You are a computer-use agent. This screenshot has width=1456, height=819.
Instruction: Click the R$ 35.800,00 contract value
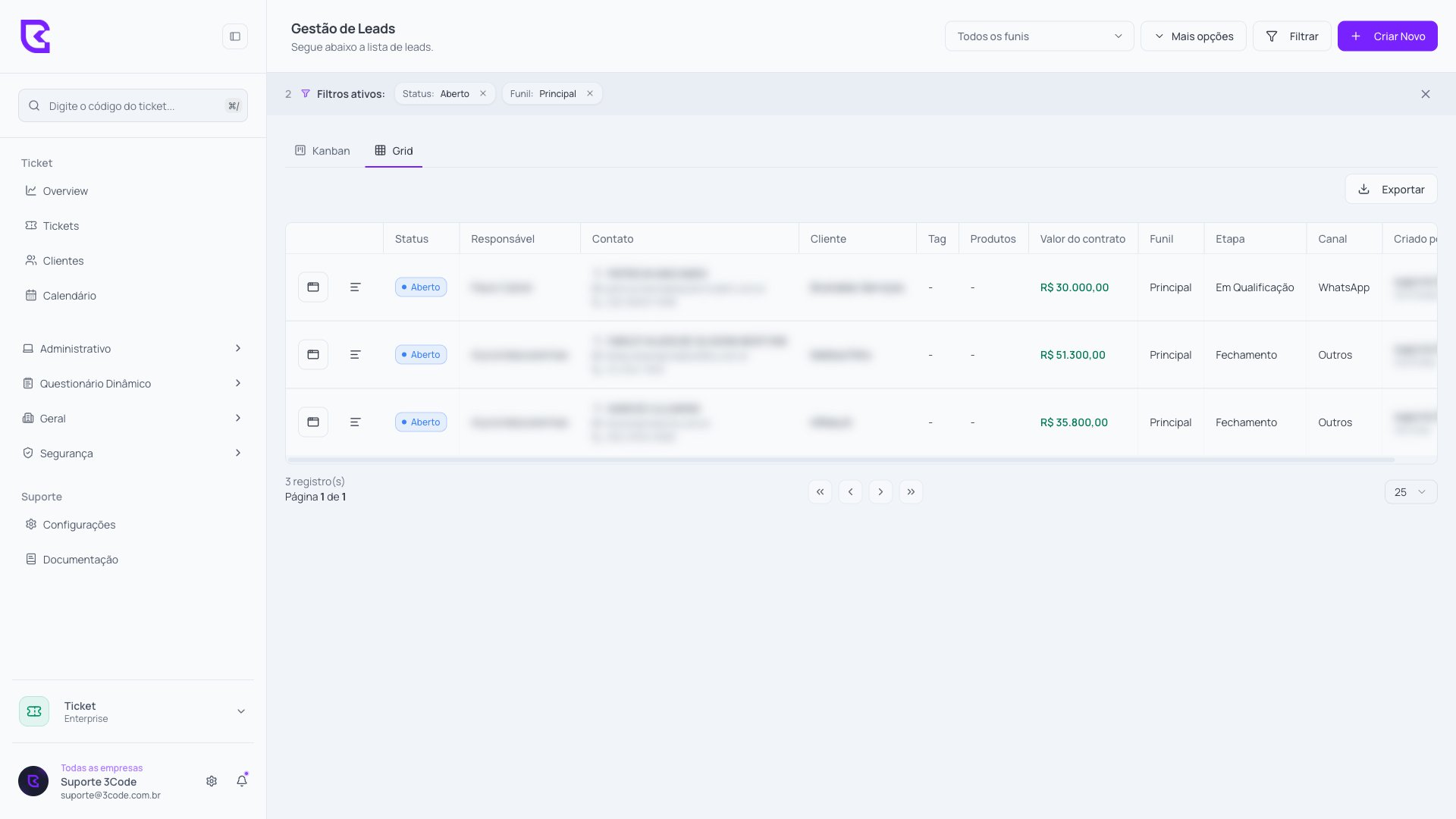pyautogui.click(x=1074, y=422)
